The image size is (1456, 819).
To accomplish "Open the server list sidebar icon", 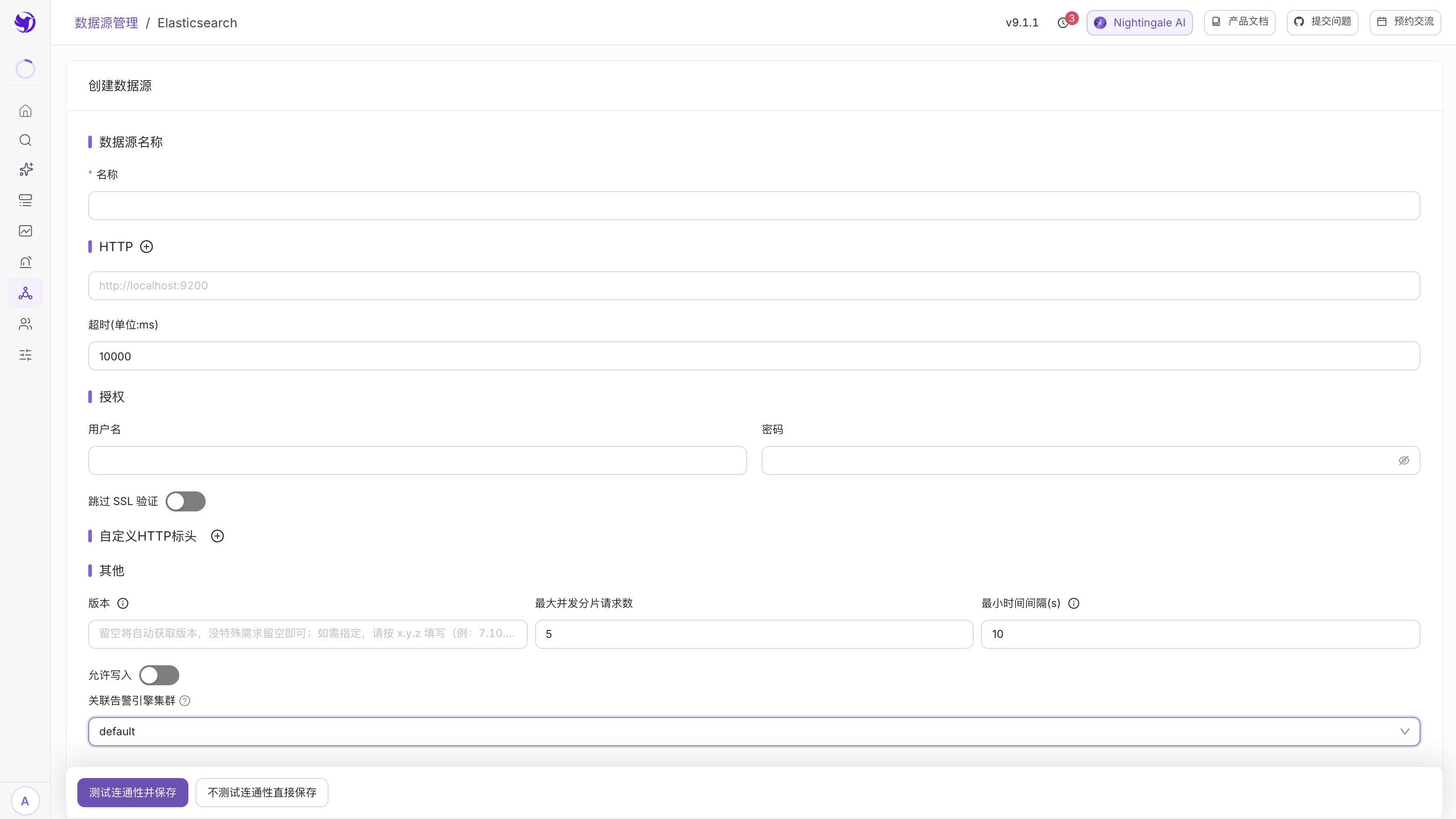I will pos(25,200).
